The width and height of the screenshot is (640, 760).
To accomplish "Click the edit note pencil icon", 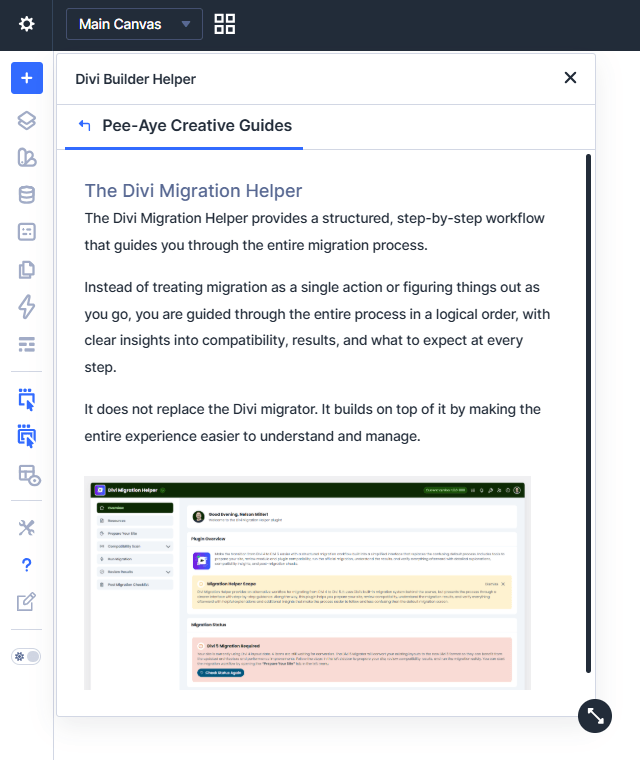I will [x=27, y=602].
